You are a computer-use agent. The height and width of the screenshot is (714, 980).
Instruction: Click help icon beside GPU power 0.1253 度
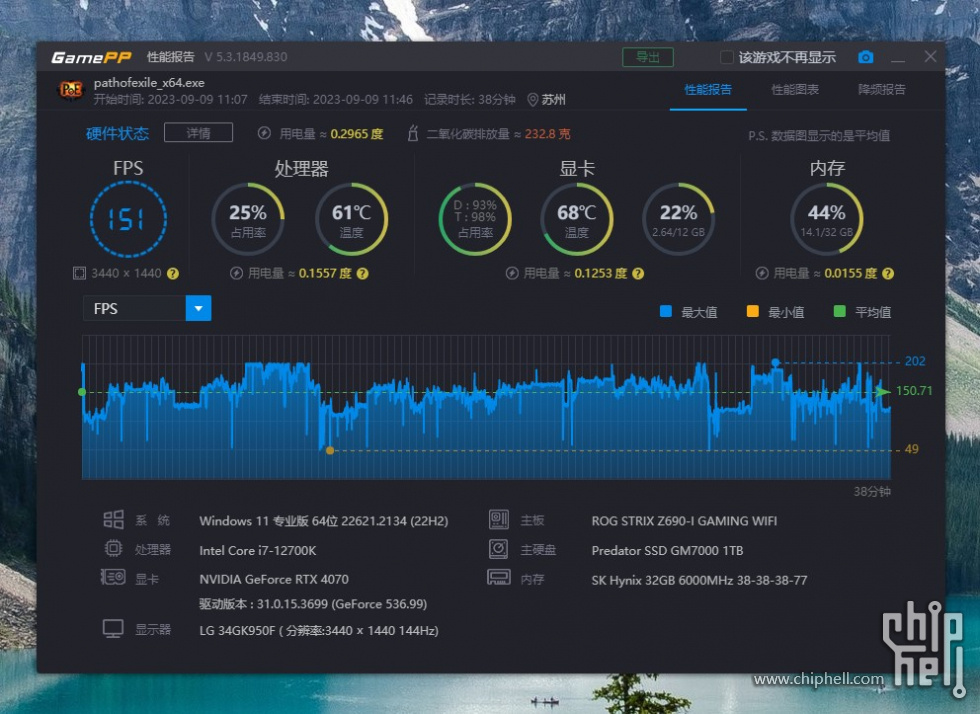pos(638,274)
